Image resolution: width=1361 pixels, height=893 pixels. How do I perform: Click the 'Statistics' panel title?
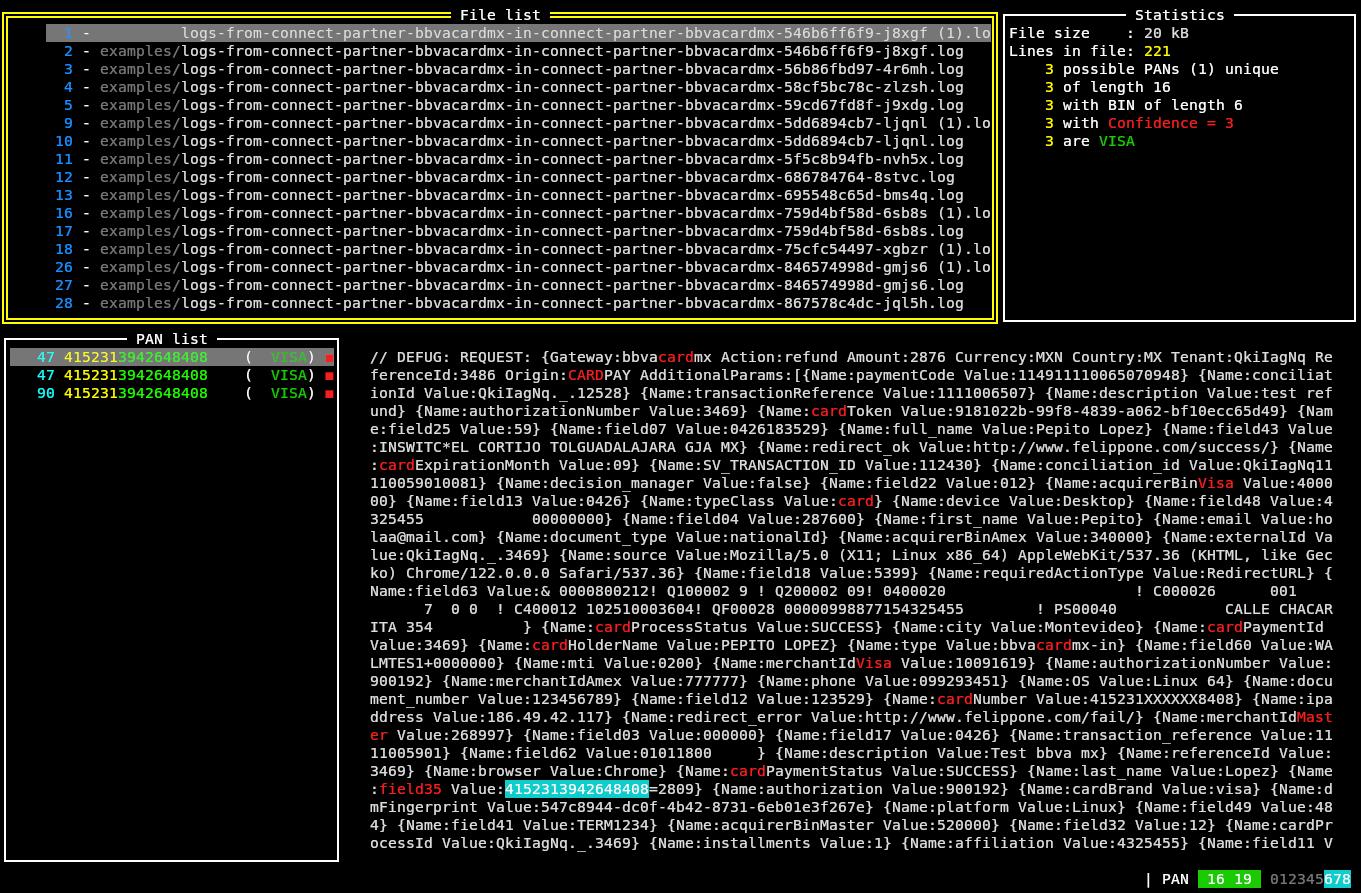[x=1180, y=15]
